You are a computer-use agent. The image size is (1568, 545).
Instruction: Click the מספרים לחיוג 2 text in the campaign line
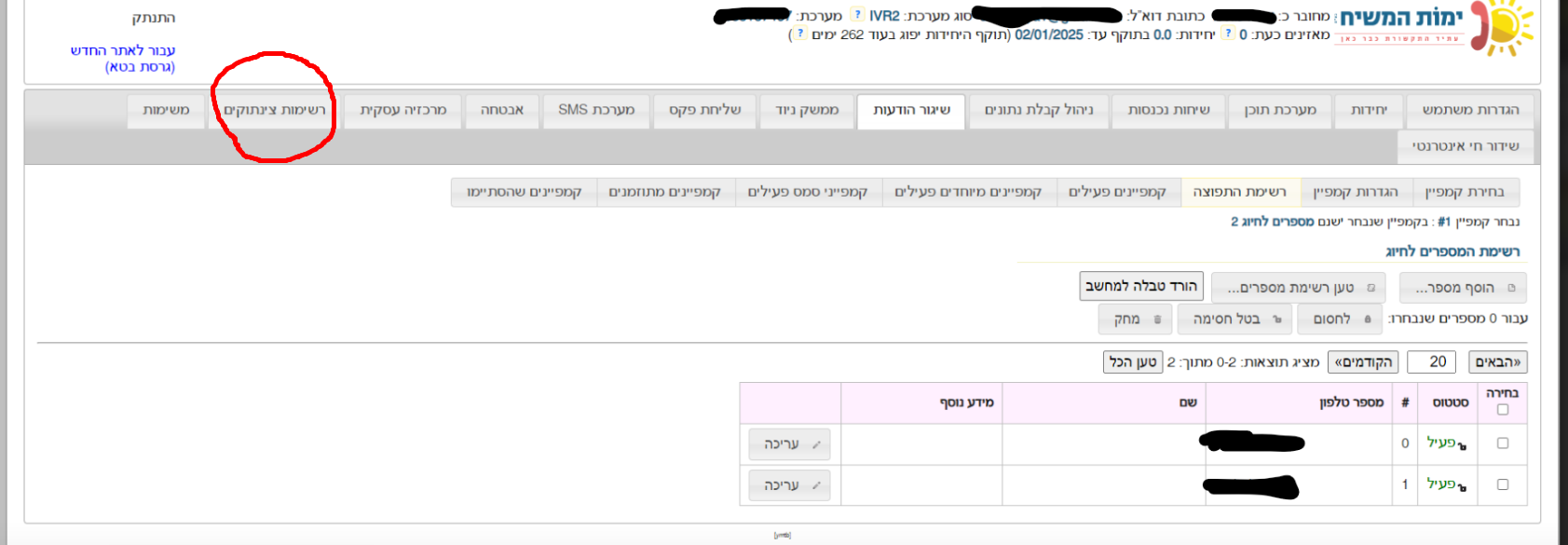coord(1273,222)
